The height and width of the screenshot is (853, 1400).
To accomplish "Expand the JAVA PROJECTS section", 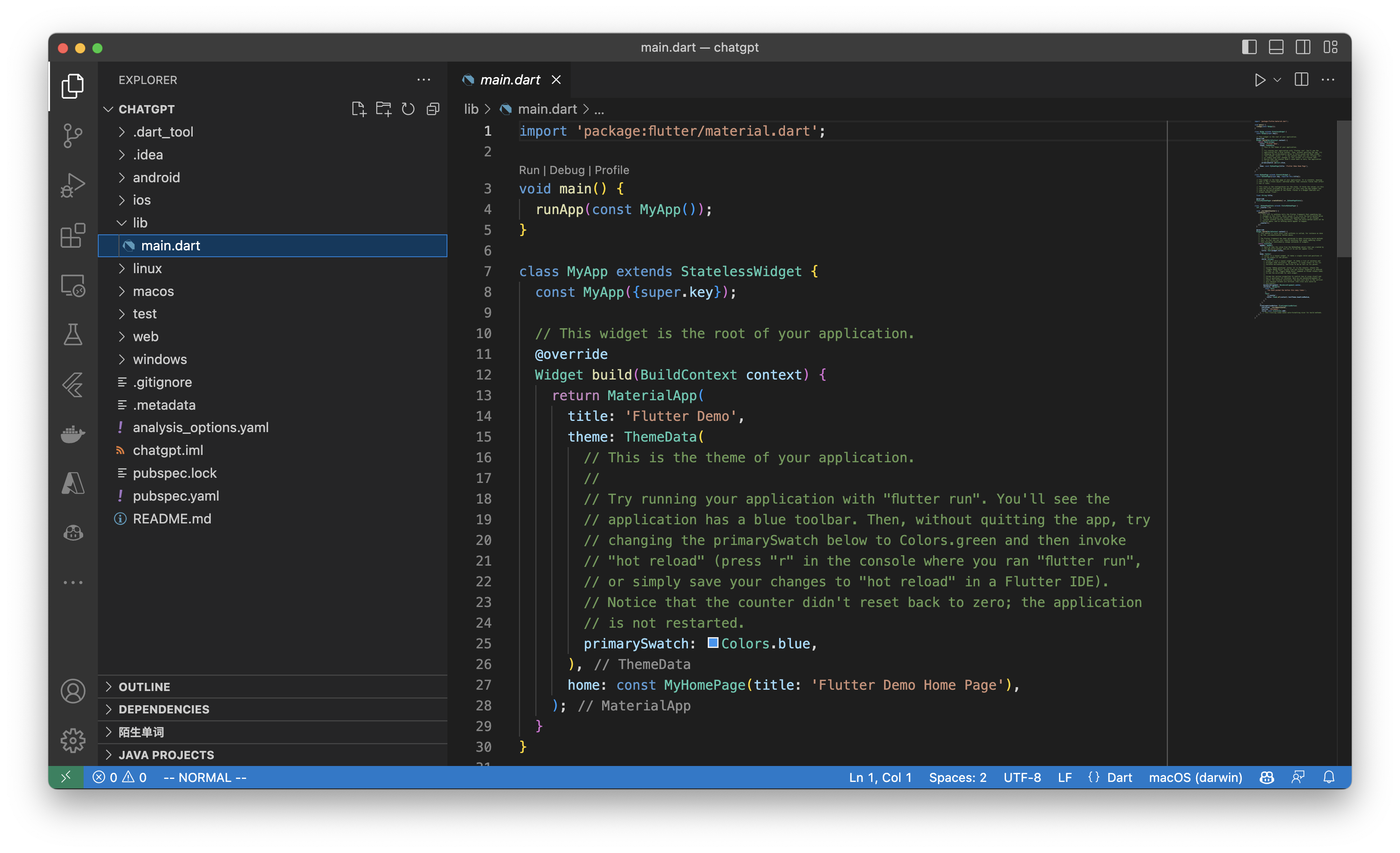I will click(273, 755).
